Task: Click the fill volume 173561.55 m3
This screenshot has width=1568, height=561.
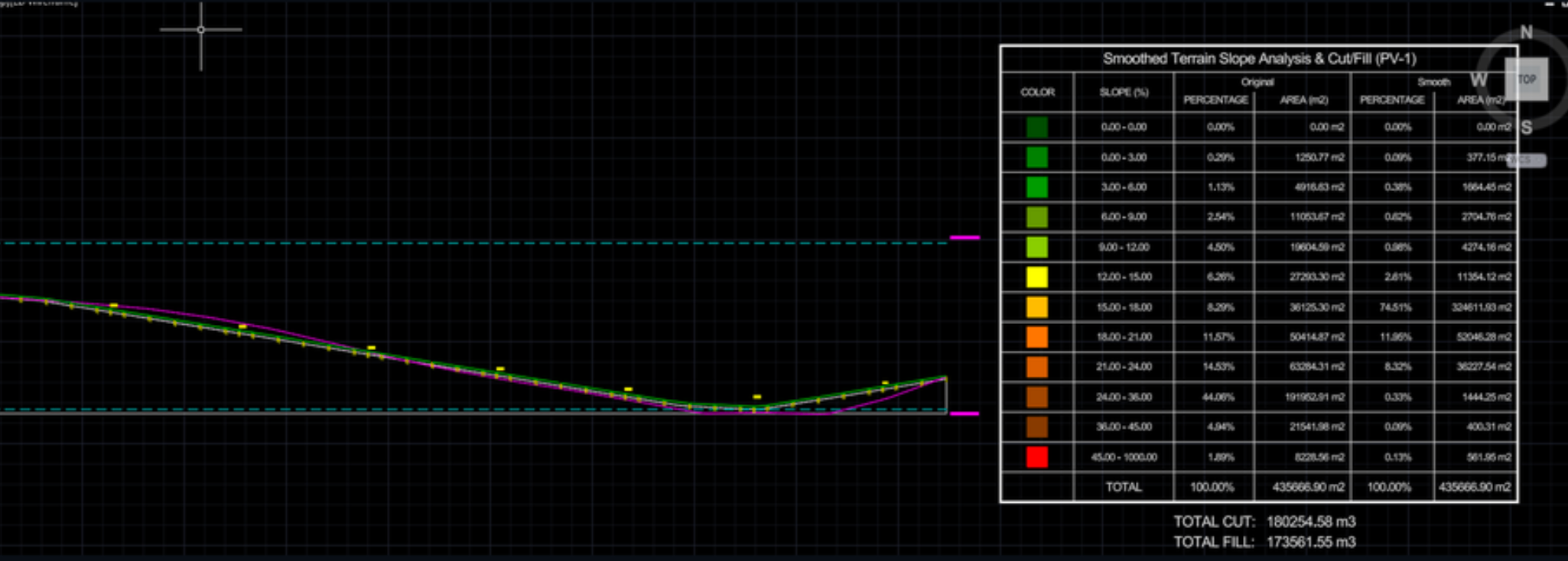Action: pyautogui.click(x=1311, y=543)
